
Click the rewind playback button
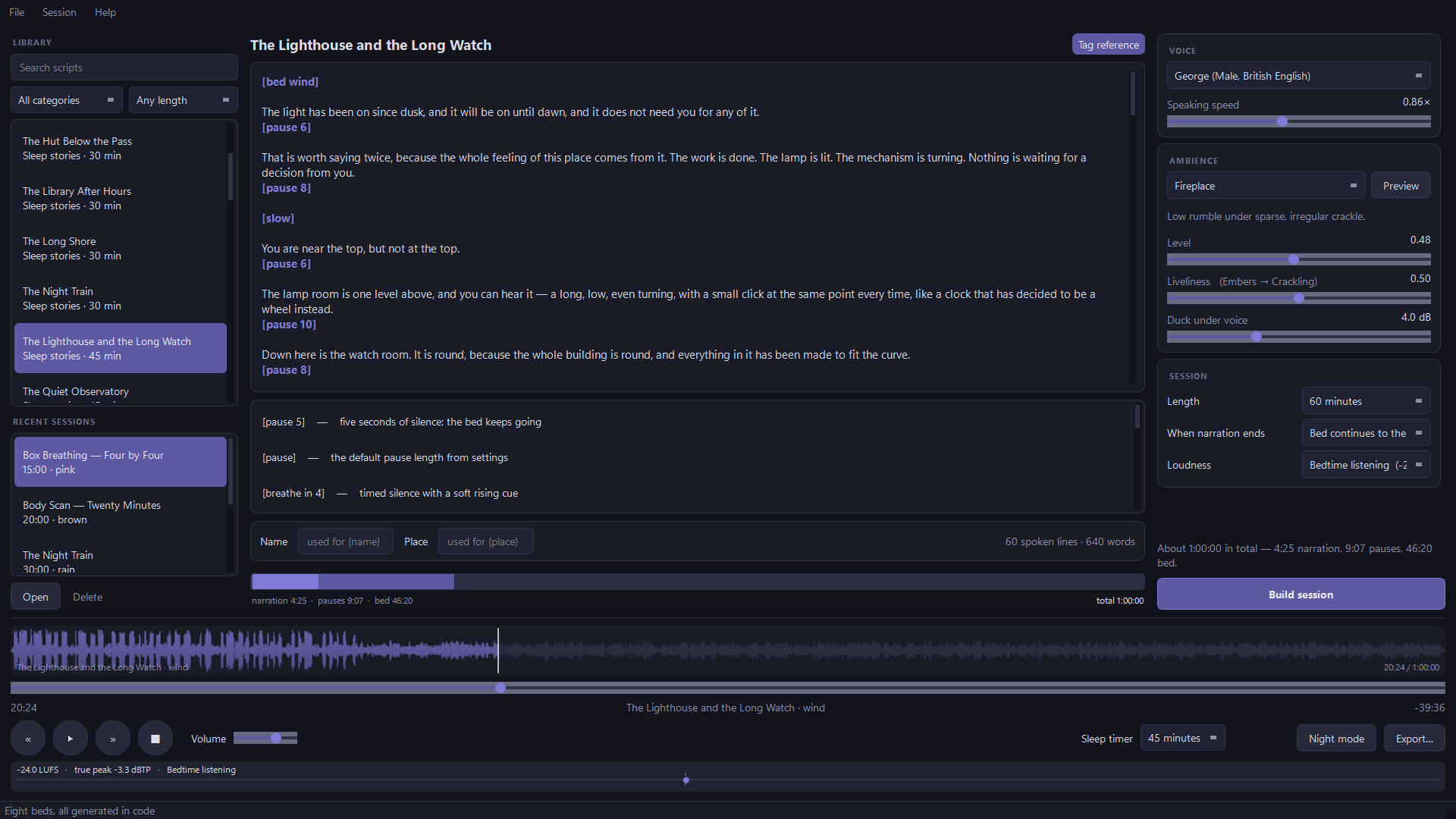tap(28, 739)
